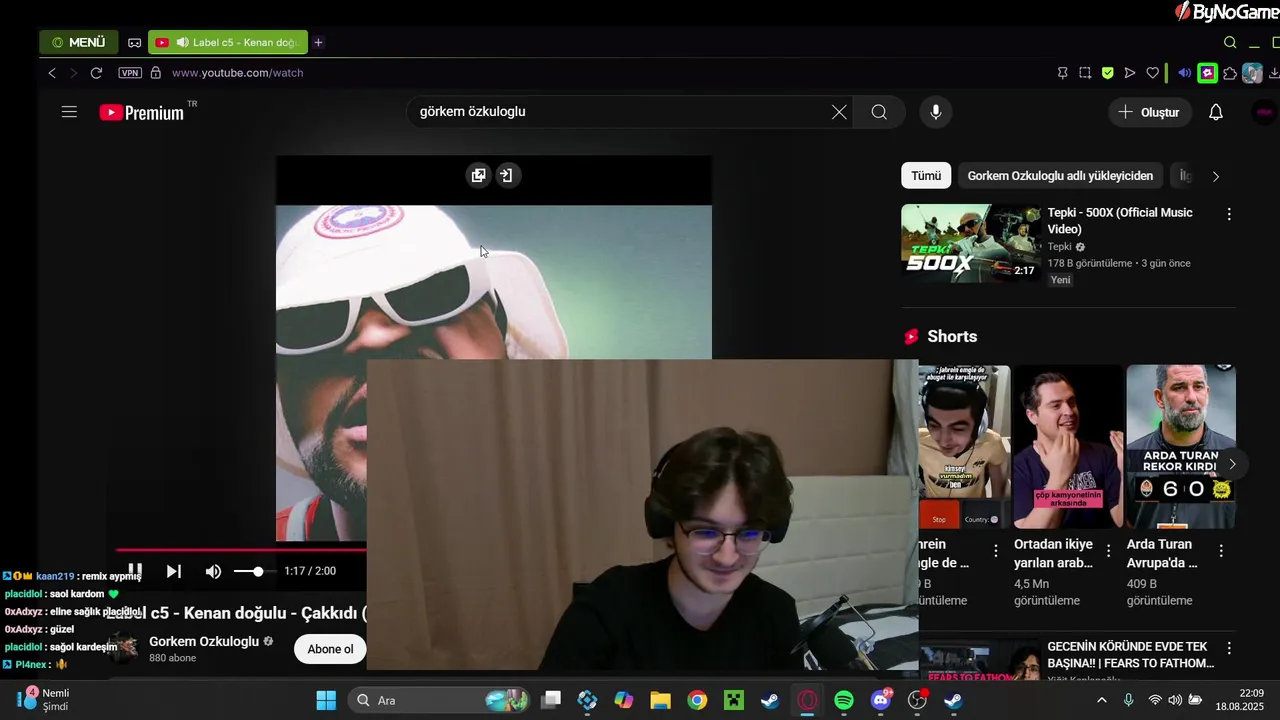Open the Opera MENÜ button
The height and width of the screenshot is (720, 1280).
[78, 42]
